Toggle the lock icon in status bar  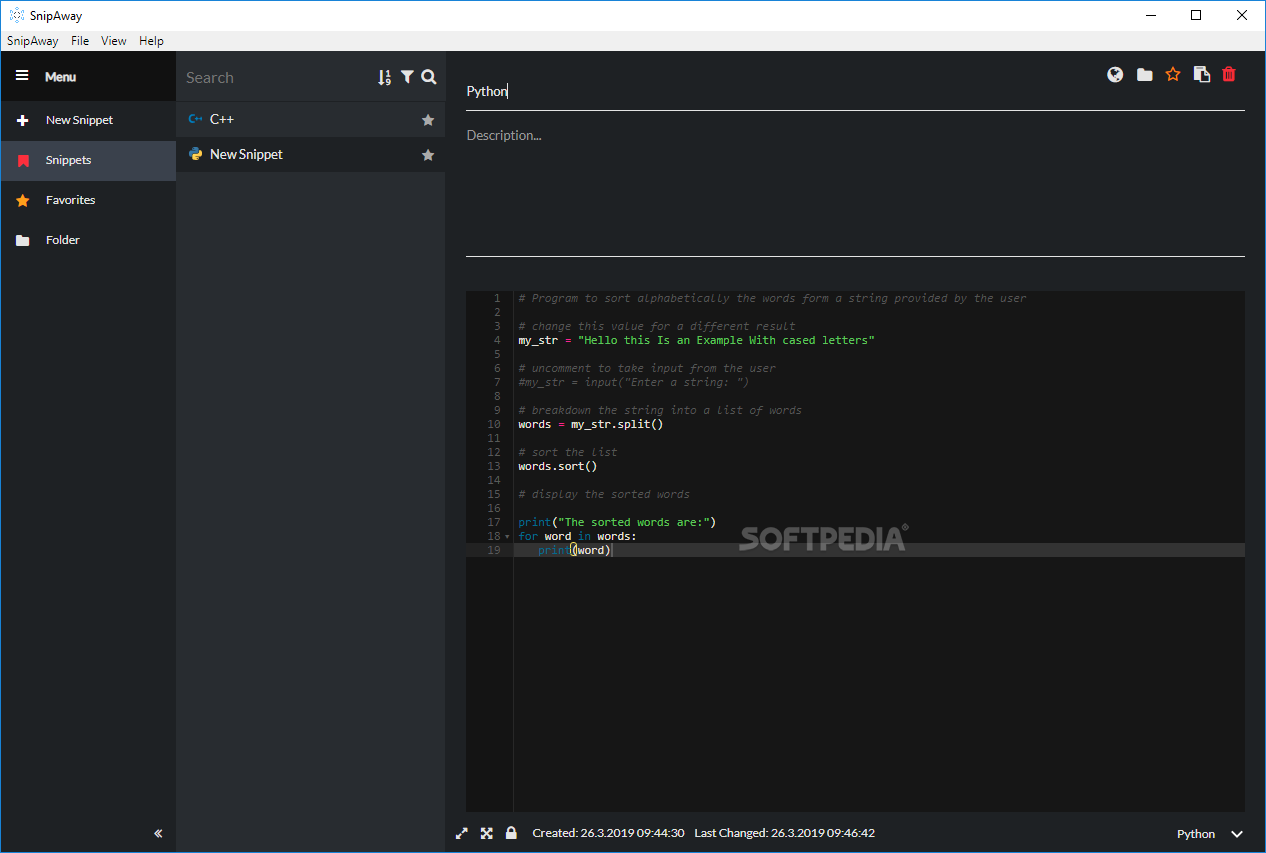511,833
